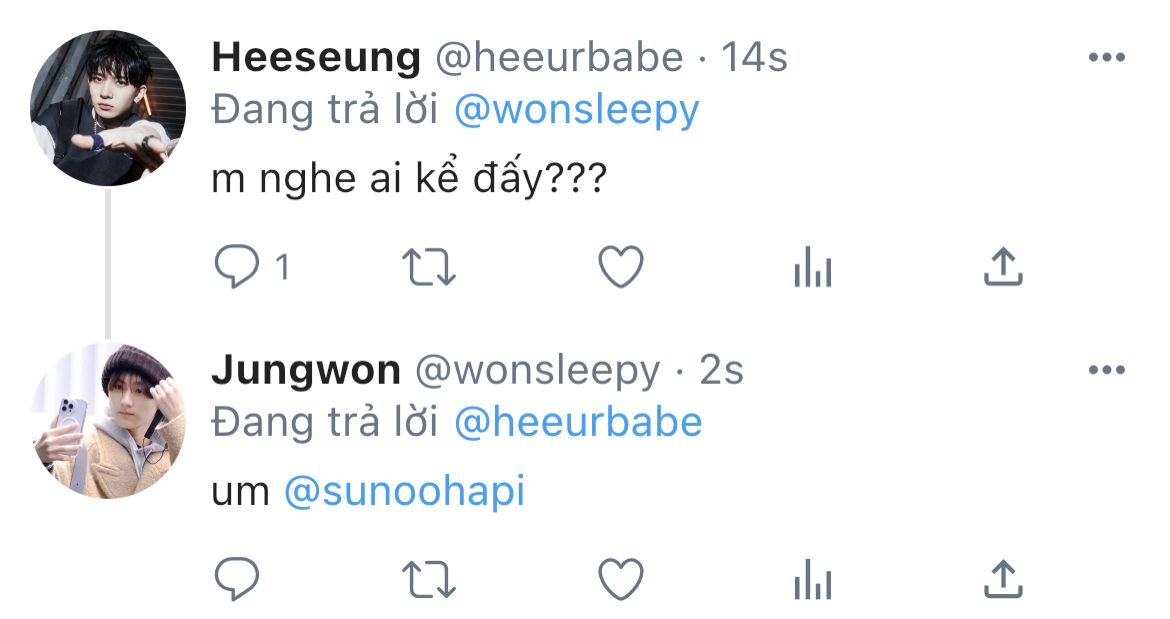The width and height of the screenshot is (1170, 619).
Task: View analytics of Heeseung's tweet
Action: (813, 267)
